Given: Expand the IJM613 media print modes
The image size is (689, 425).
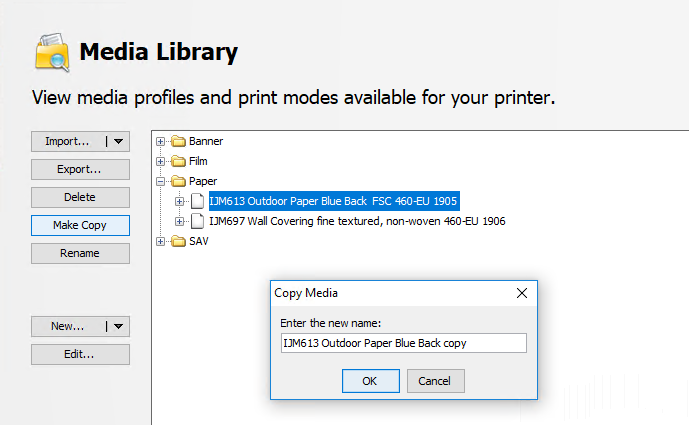Looking at the screenshot, I should click(x=180, y=201).
